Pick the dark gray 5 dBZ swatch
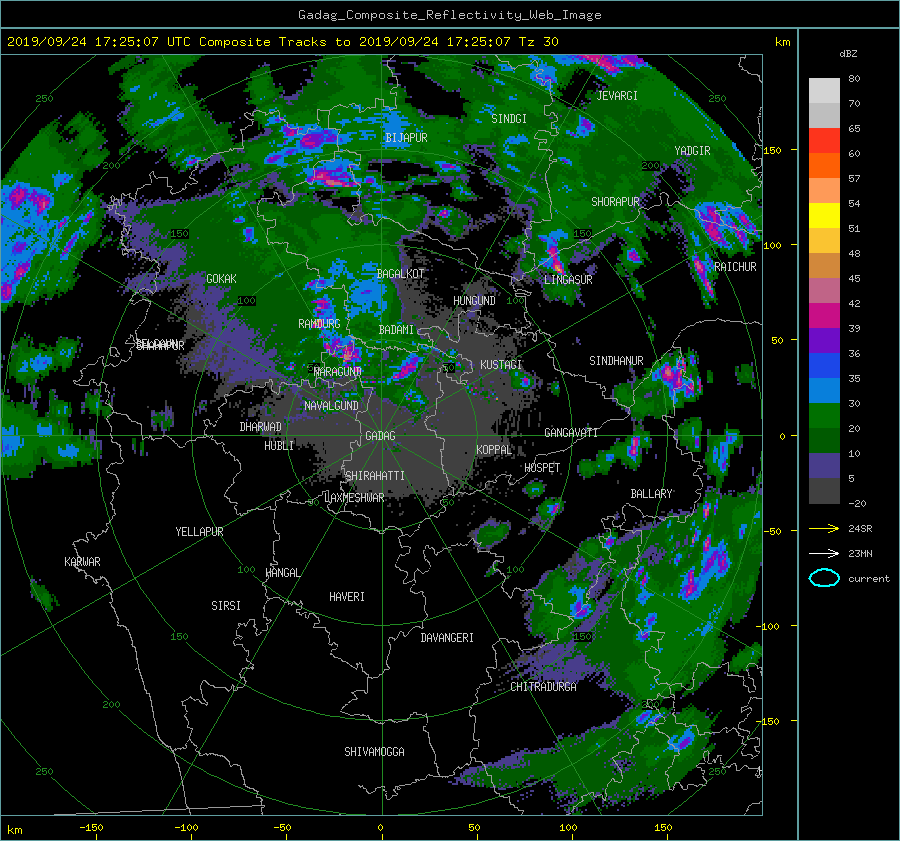This screenshot has width=900, height=841. (824, 490)
